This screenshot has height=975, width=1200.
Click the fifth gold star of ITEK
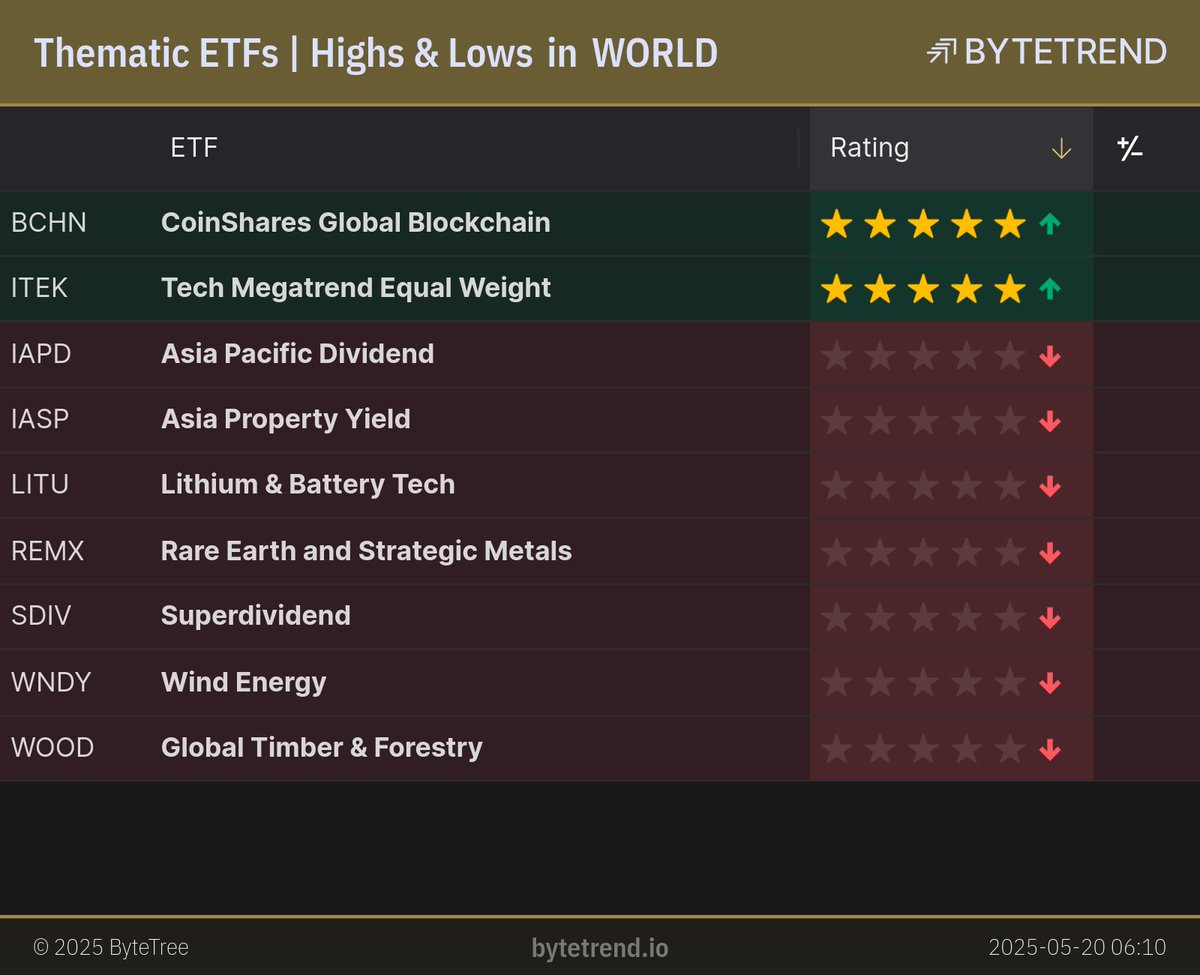coord(1010,289)
